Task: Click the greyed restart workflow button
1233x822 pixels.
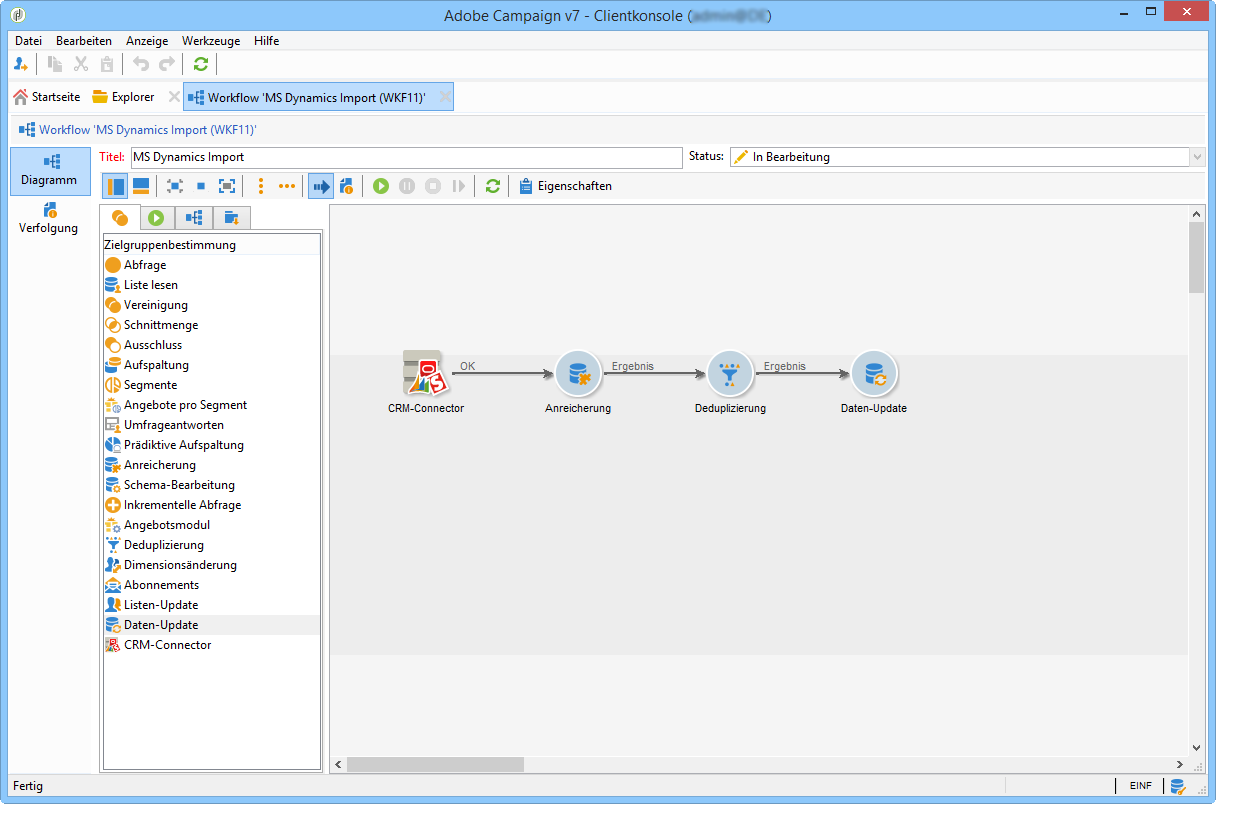Action: pyautogui.click(x=459, y=186)
